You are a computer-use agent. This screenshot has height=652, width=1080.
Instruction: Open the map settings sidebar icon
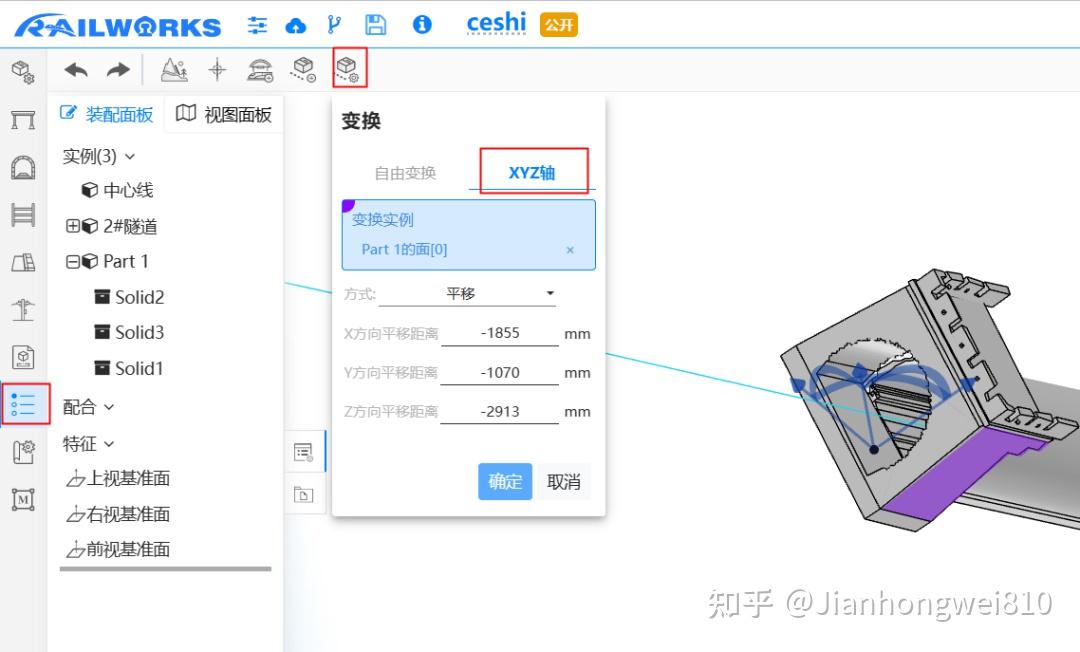pos(23,452)
